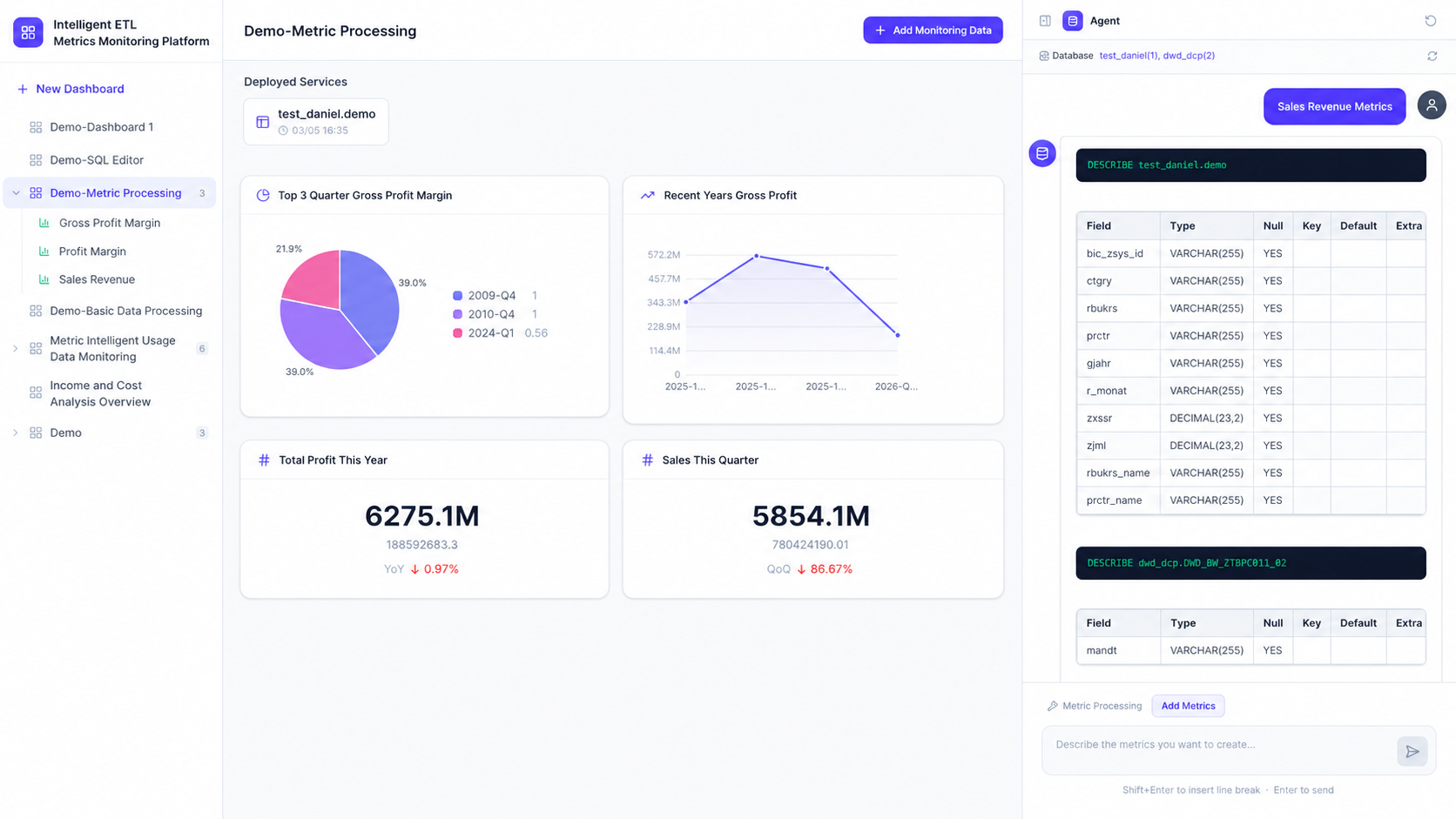Image resolution: width=1456 pixels, height=819 pixels.
Task: Expand the Demo dashboard group
Action: (15, 433)
